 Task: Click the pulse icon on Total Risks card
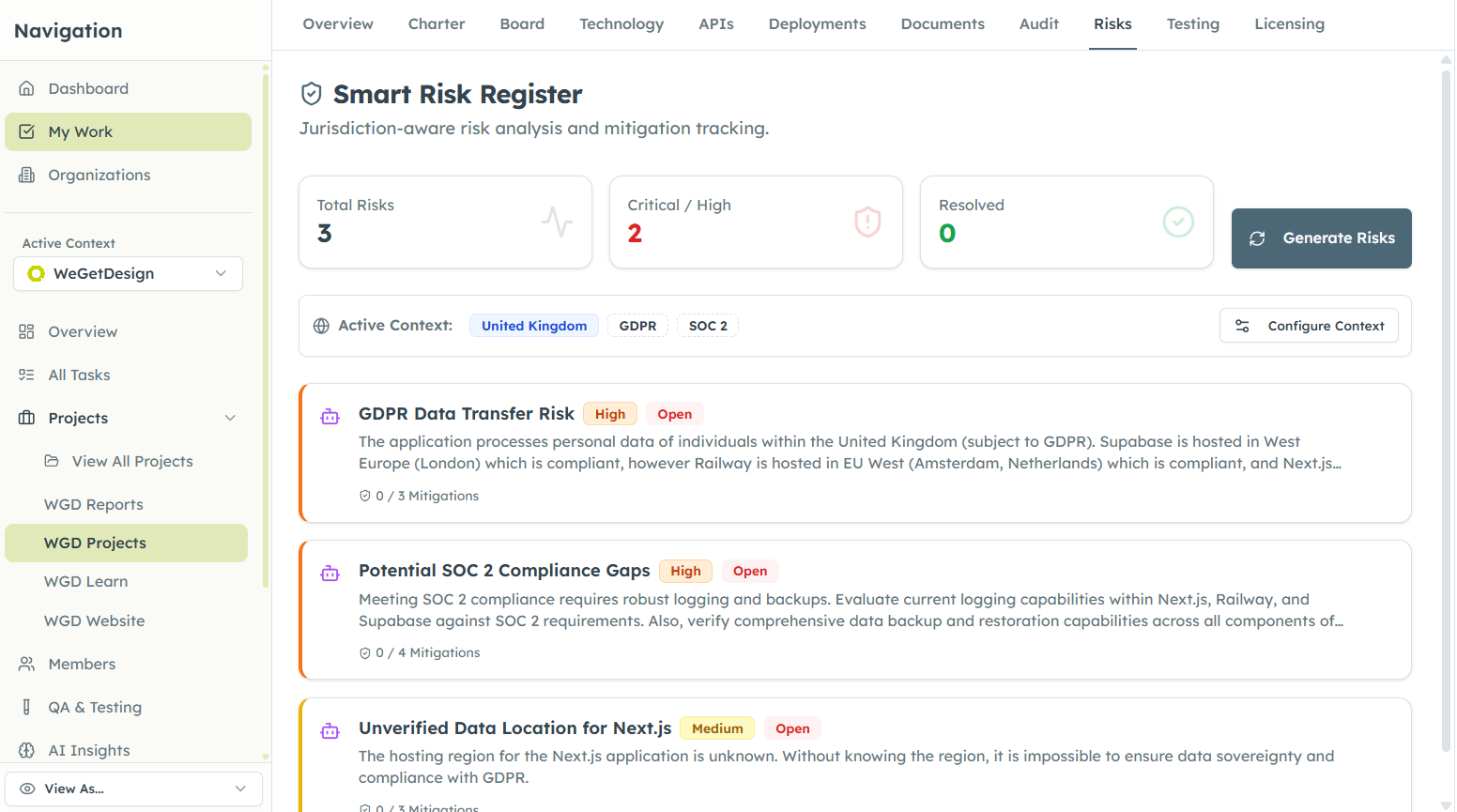click(x=558, y=222)
